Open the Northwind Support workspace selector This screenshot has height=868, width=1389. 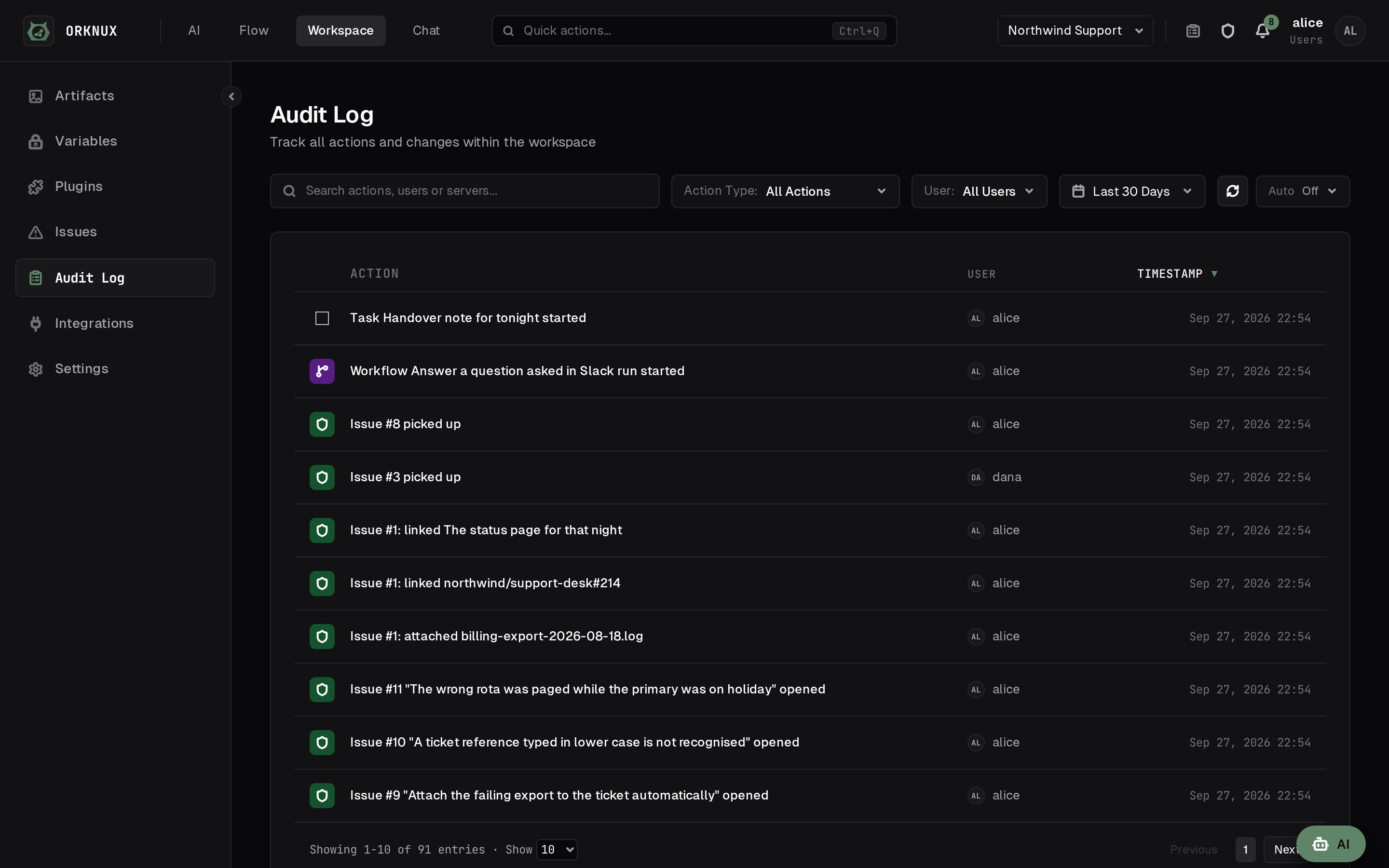pos(1075,30)
